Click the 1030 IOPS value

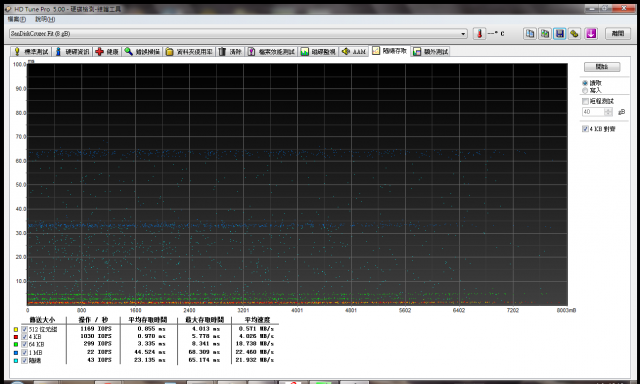click(x=96, y=336)
